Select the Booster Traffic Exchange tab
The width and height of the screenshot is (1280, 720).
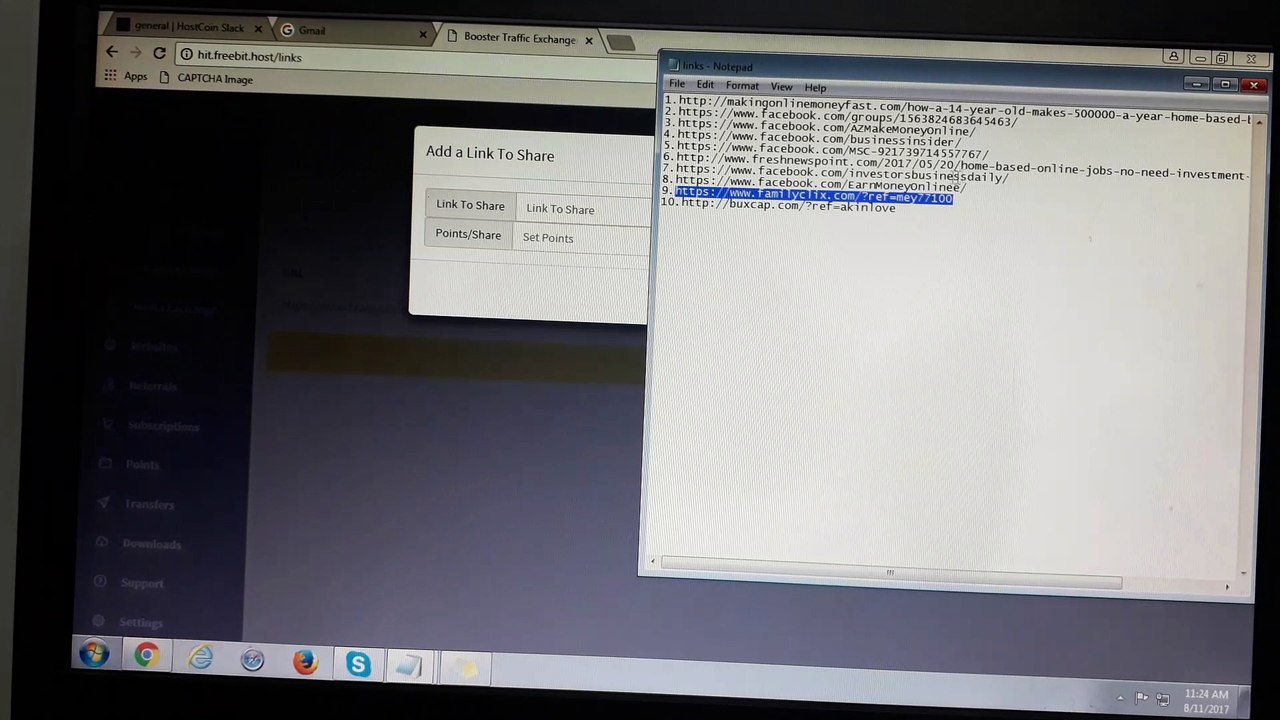coord(520,38)
